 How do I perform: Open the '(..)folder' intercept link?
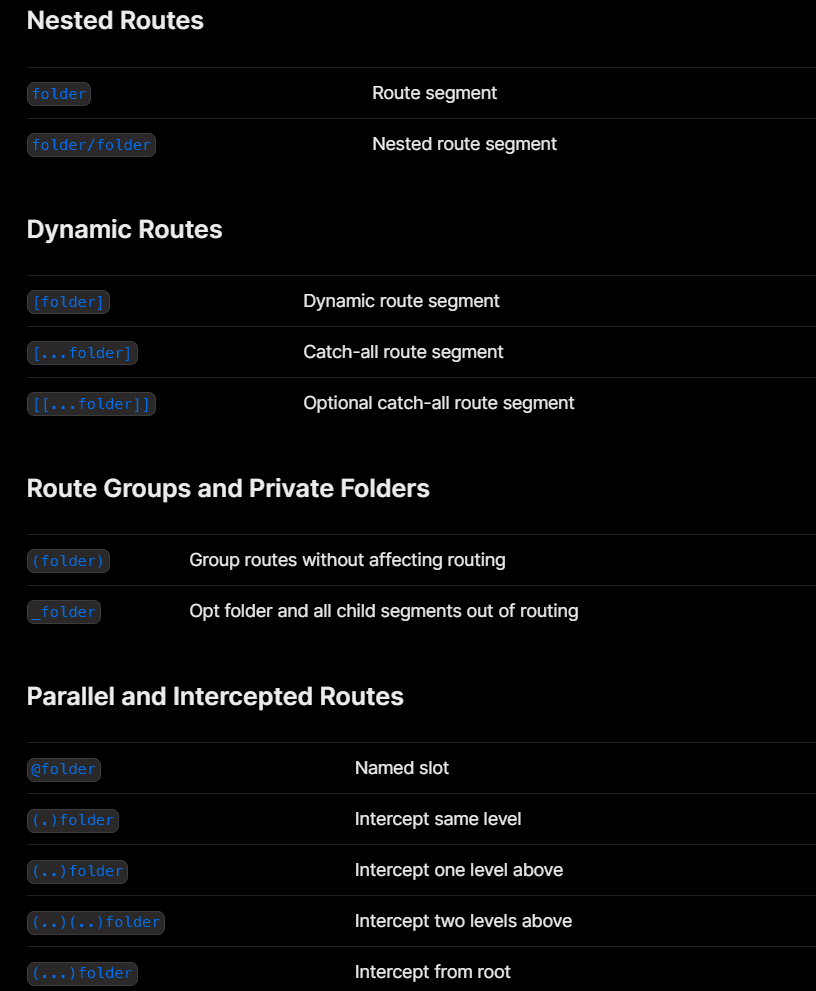pos(77,872)
